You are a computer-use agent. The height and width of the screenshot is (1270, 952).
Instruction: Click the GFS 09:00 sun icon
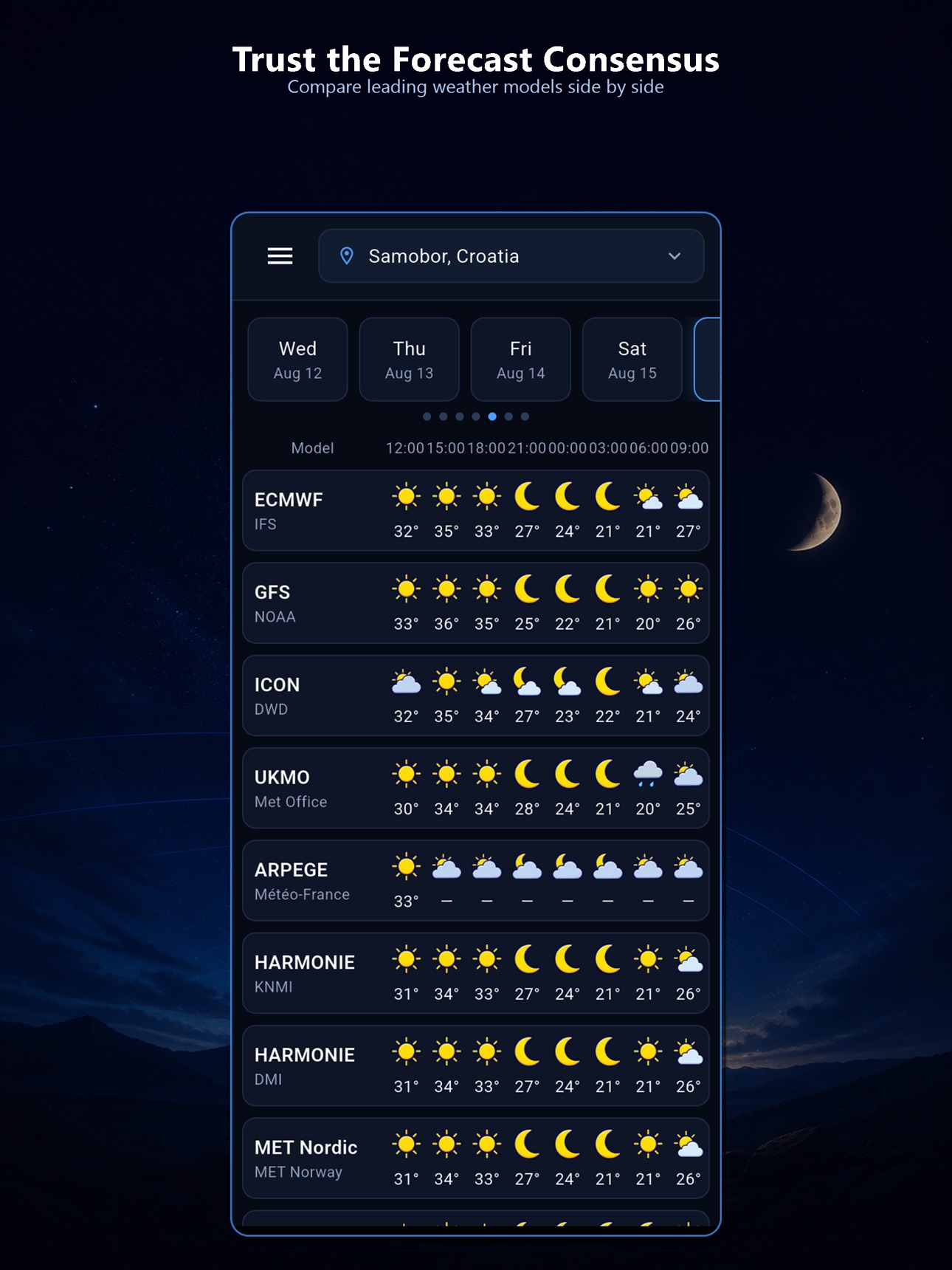(688, 589)
